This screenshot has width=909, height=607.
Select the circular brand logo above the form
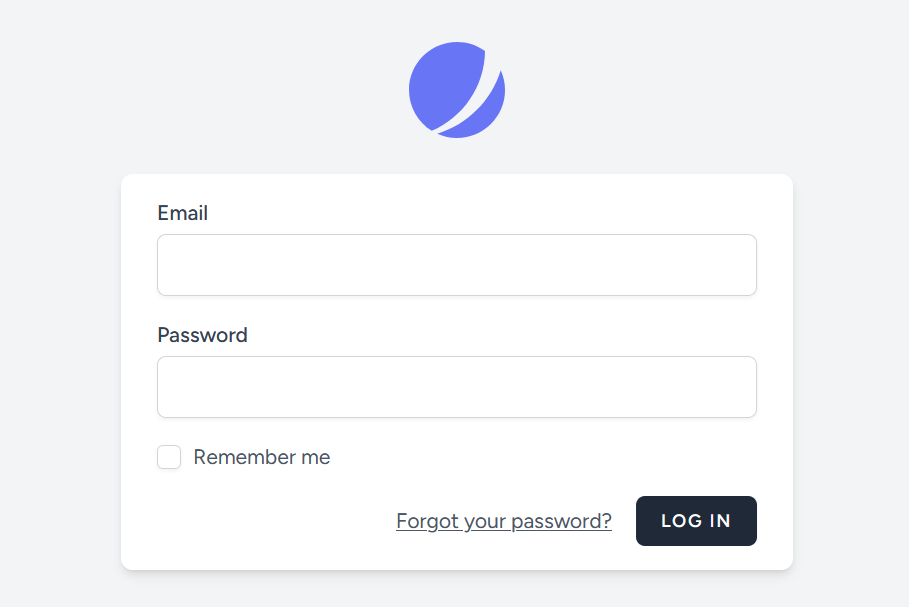point(457,89)
